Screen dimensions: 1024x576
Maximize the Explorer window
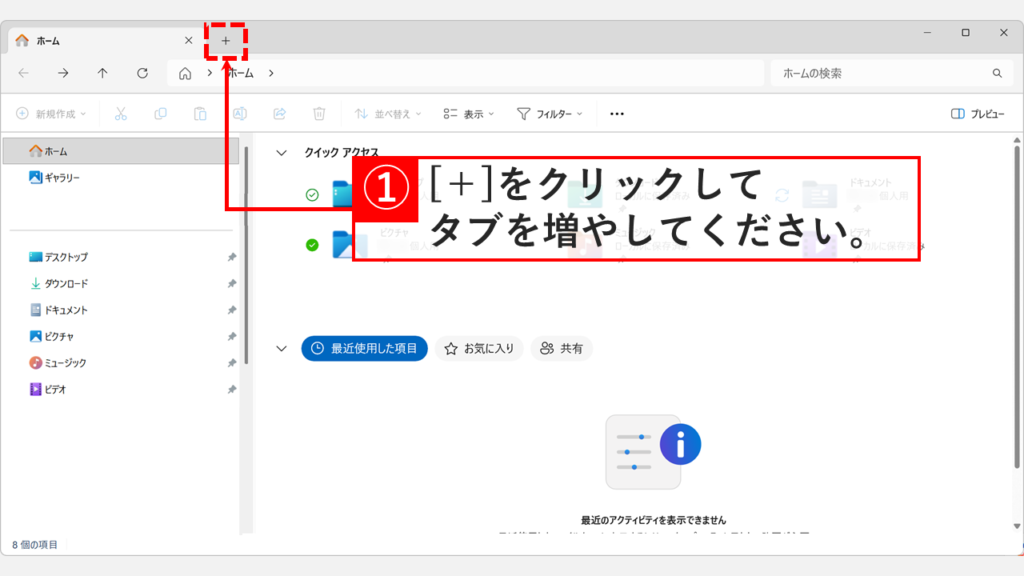tap(965, 33)
